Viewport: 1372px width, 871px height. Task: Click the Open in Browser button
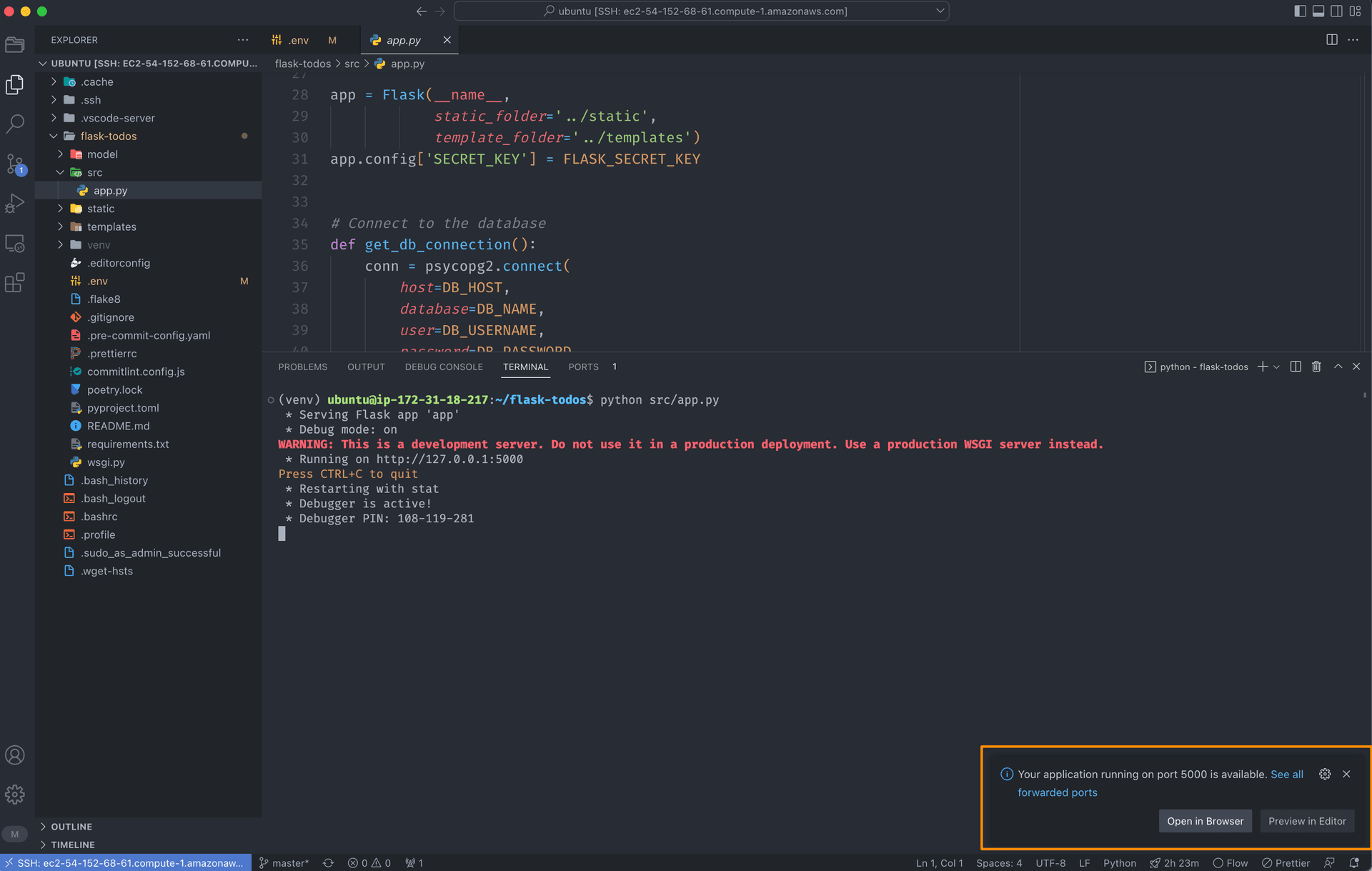pos(1205,821)
